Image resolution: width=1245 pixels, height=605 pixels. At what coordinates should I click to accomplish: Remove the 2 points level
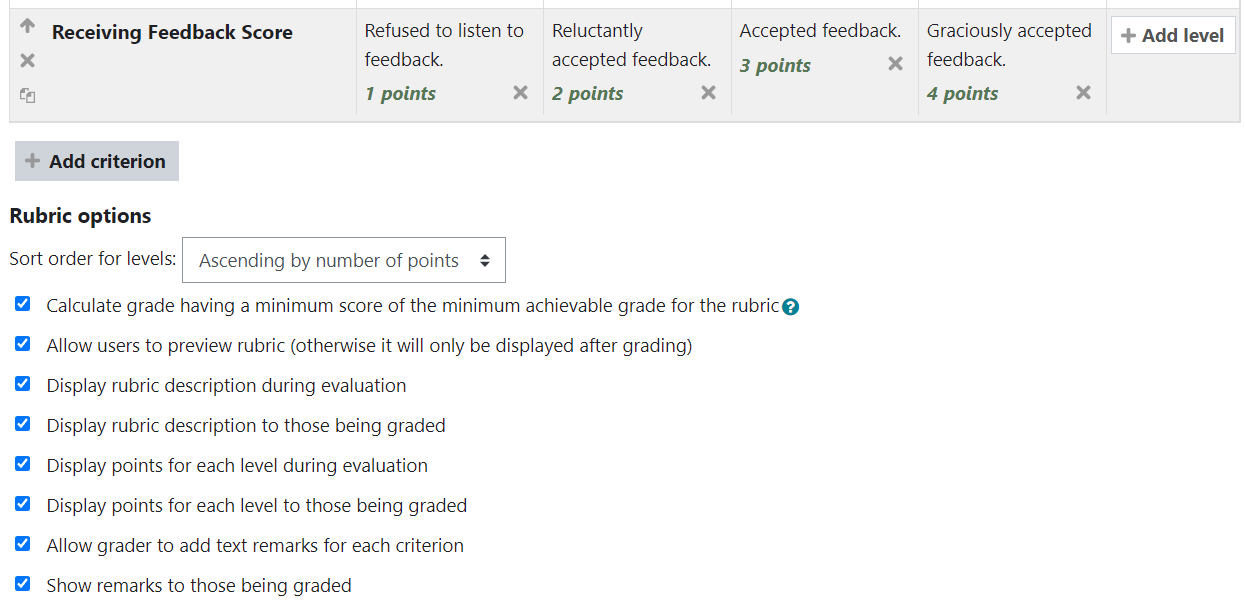[708, 93]
